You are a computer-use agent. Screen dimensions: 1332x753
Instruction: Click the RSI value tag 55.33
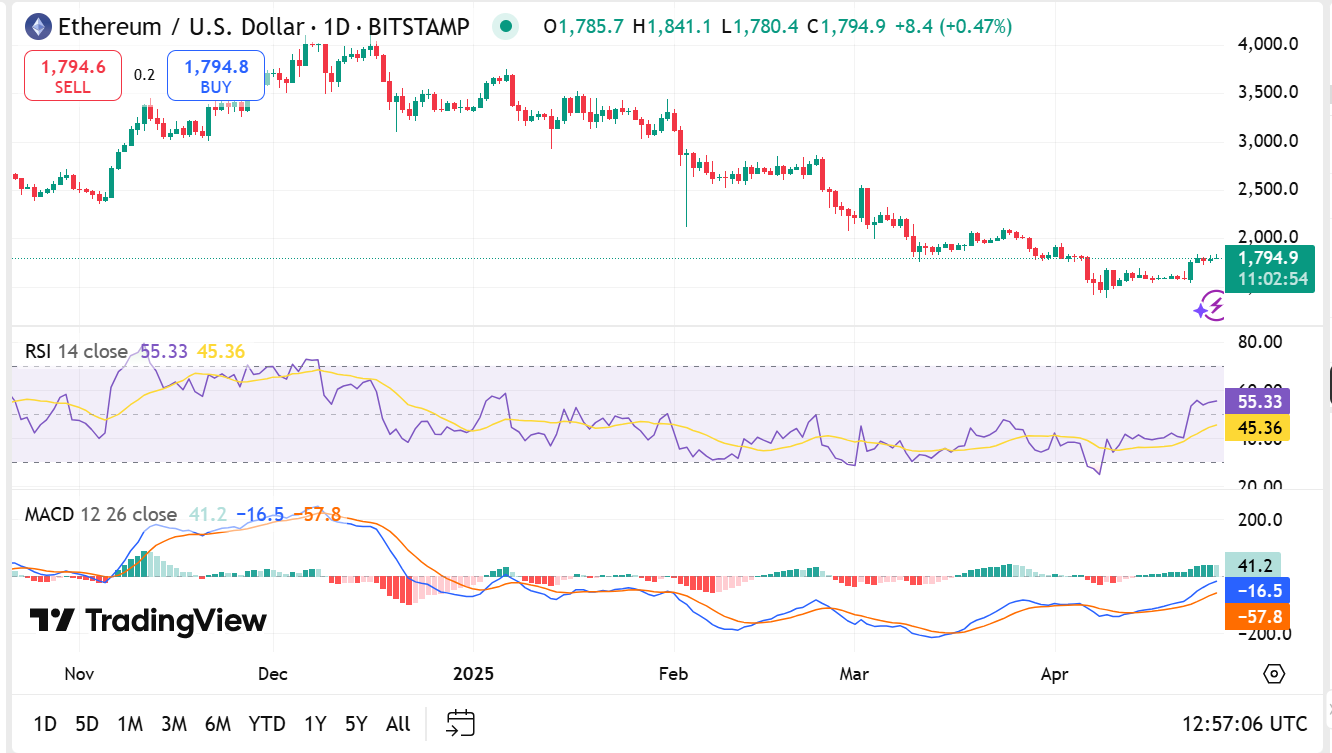[1258, 402]
